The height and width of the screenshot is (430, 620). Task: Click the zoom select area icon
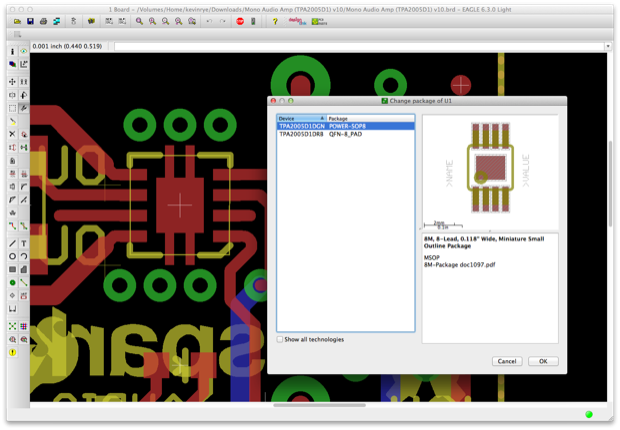[192, 21]
